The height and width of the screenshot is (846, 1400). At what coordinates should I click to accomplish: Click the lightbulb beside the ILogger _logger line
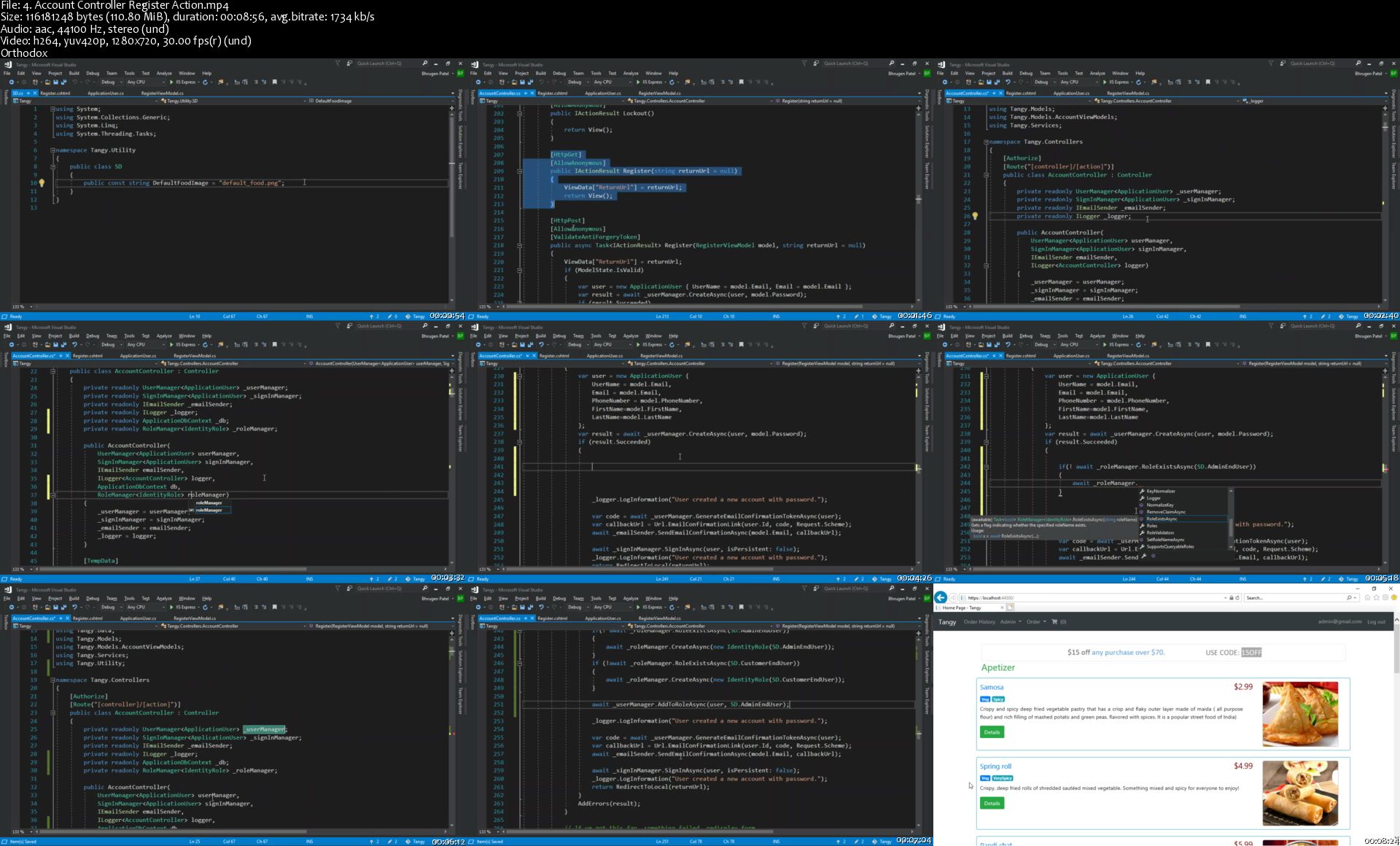(975, 216)
